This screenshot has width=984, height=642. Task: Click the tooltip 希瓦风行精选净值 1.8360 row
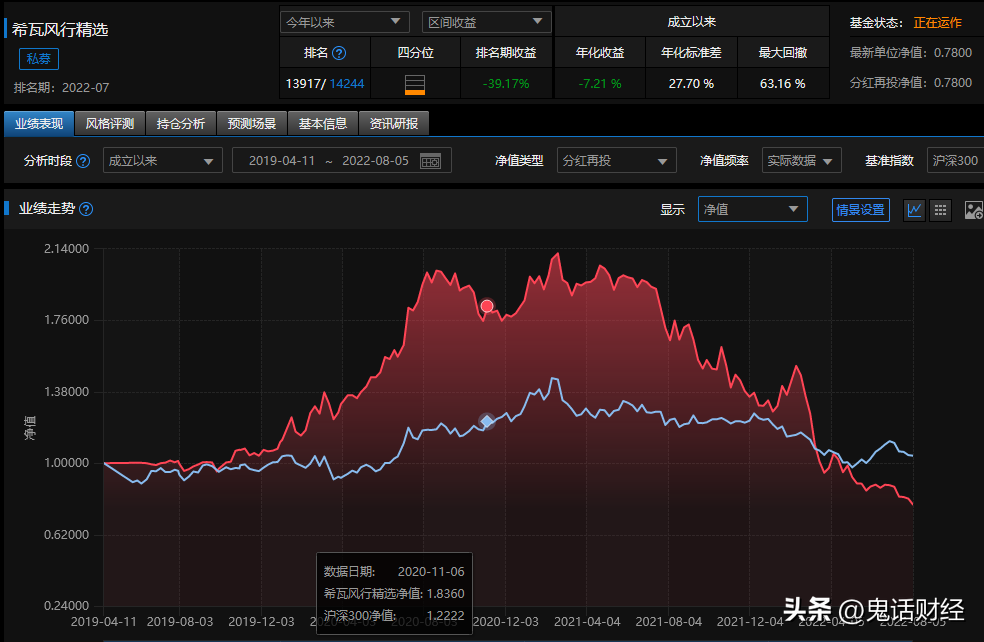pos(394,594)
